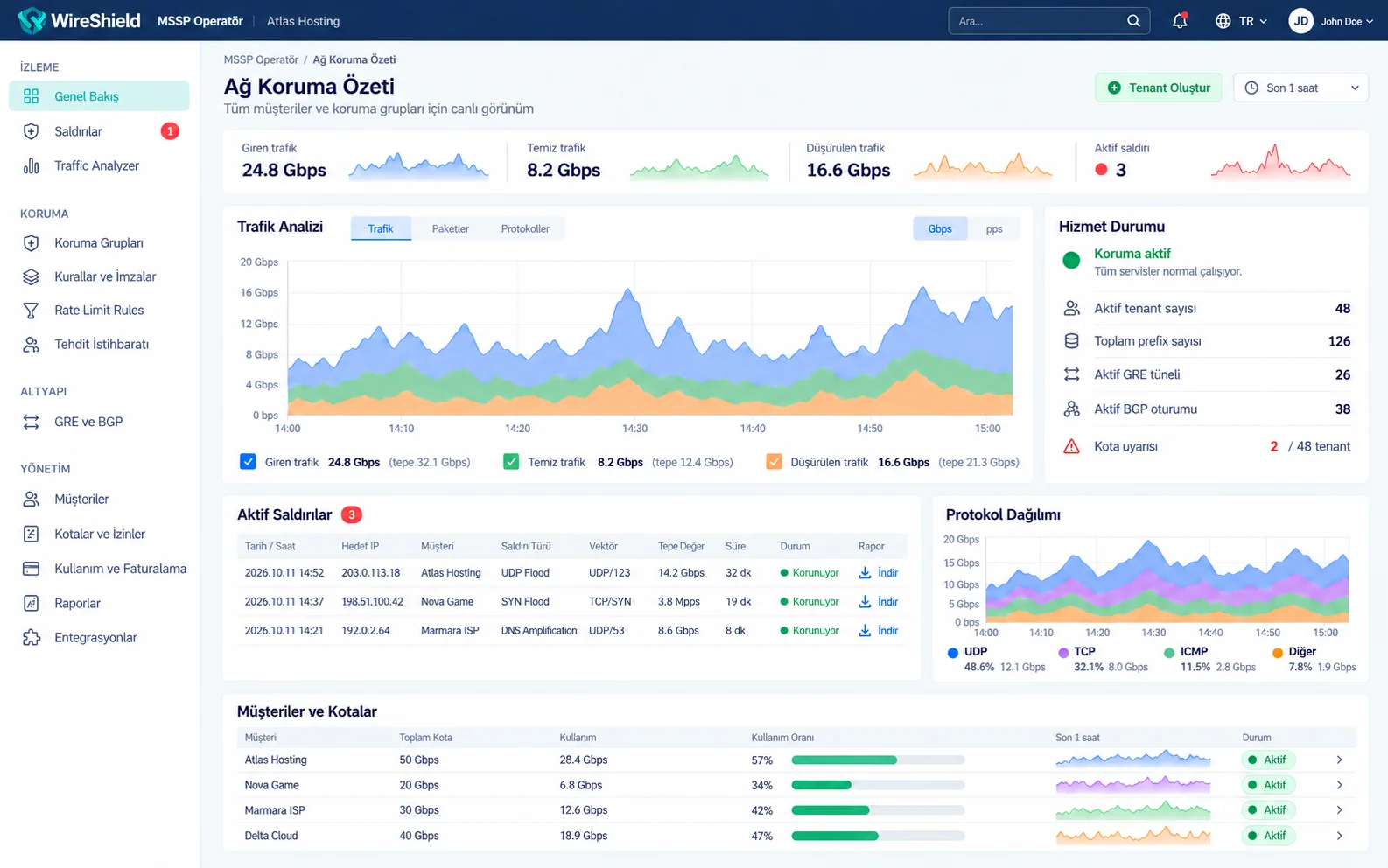
Task: Click the Tenant Oluştur button
Action: coord(1159,87)
